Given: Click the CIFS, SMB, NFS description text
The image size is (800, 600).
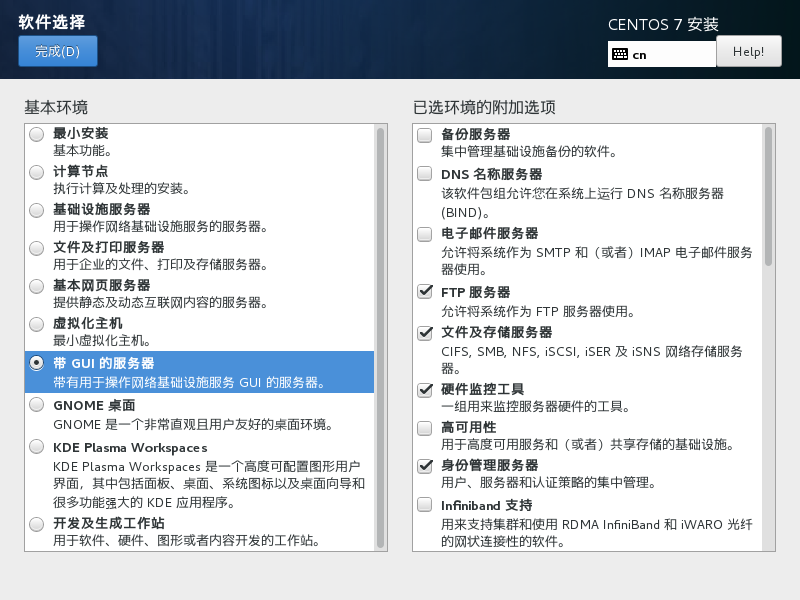Looking at the screenshot, I should (592, 360).
